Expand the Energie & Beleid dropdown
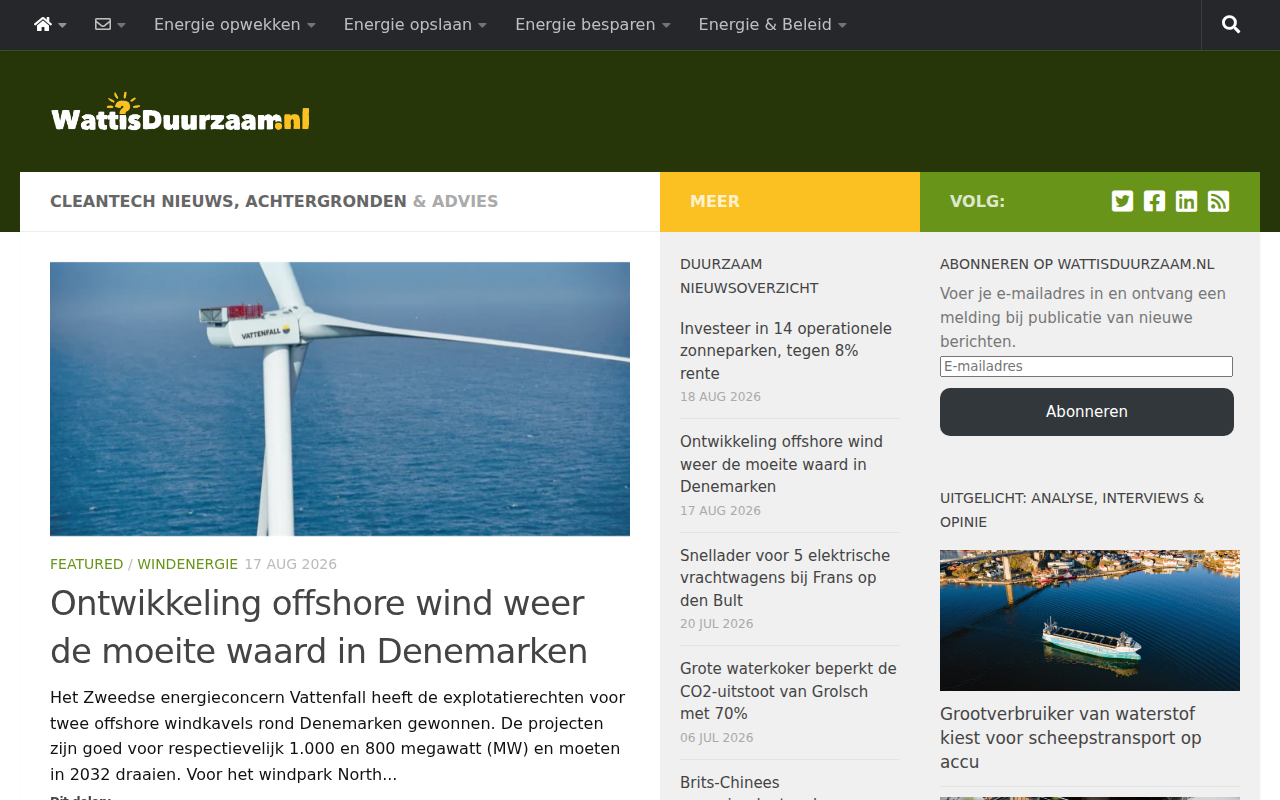Viewport: 1280px width, 800px height. [x=772, y=25]
